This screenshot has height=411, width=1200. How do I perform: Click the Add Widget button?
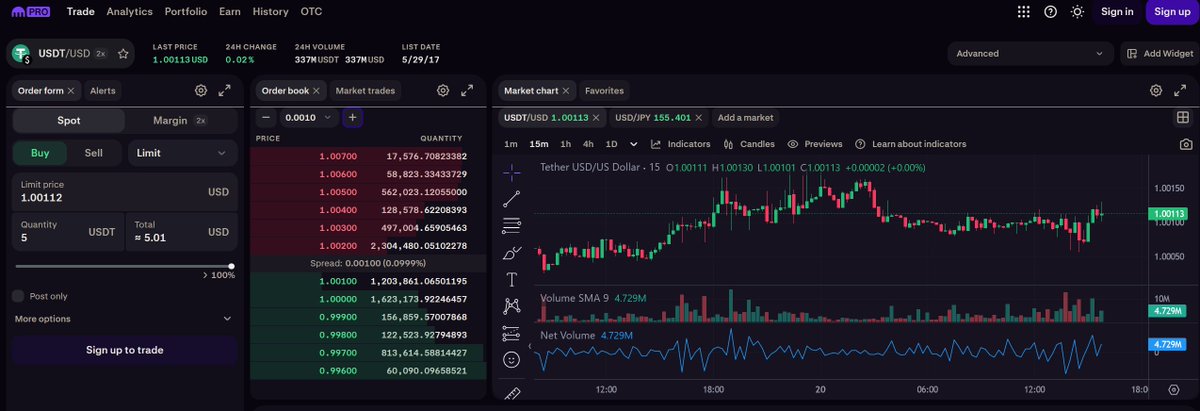click(x=1159, y=54)
